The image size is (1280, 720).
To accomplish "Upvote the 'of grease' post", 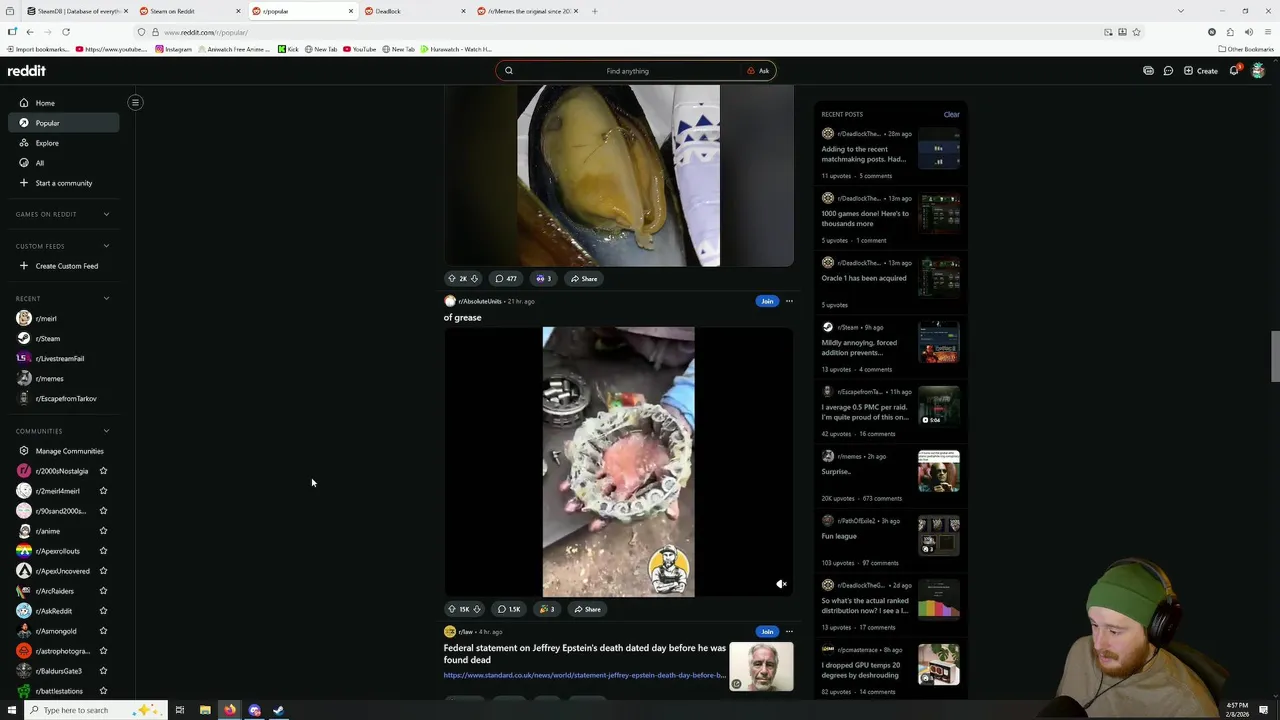I will click(x=452, y=609).
